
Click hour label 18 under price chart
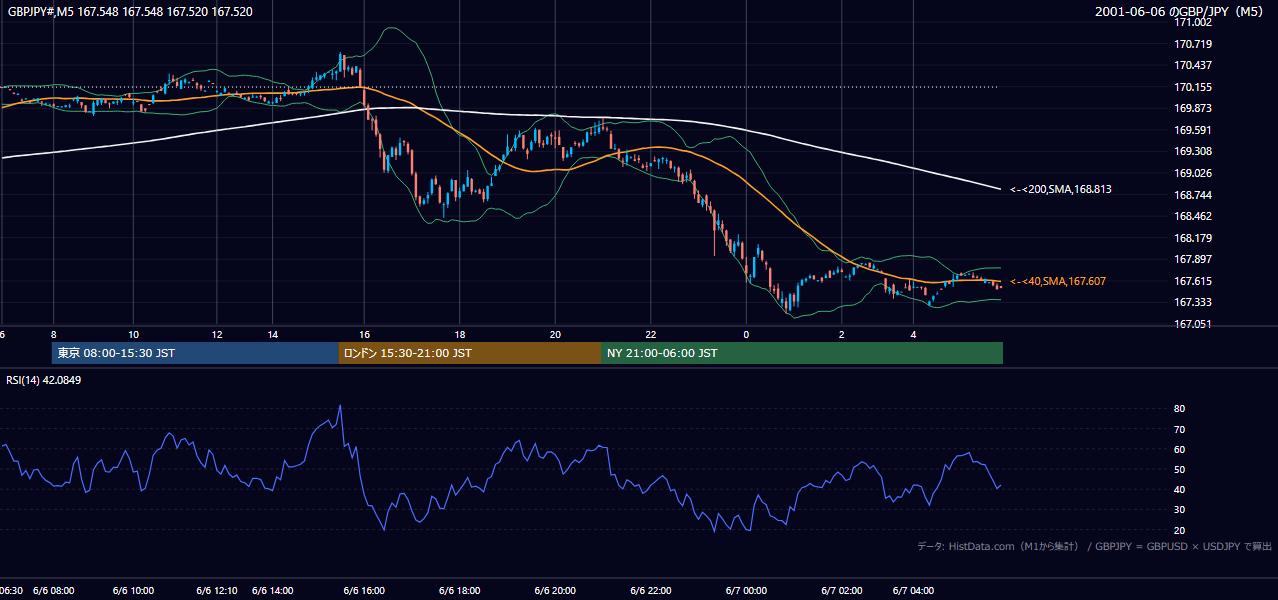coord(460,334)
